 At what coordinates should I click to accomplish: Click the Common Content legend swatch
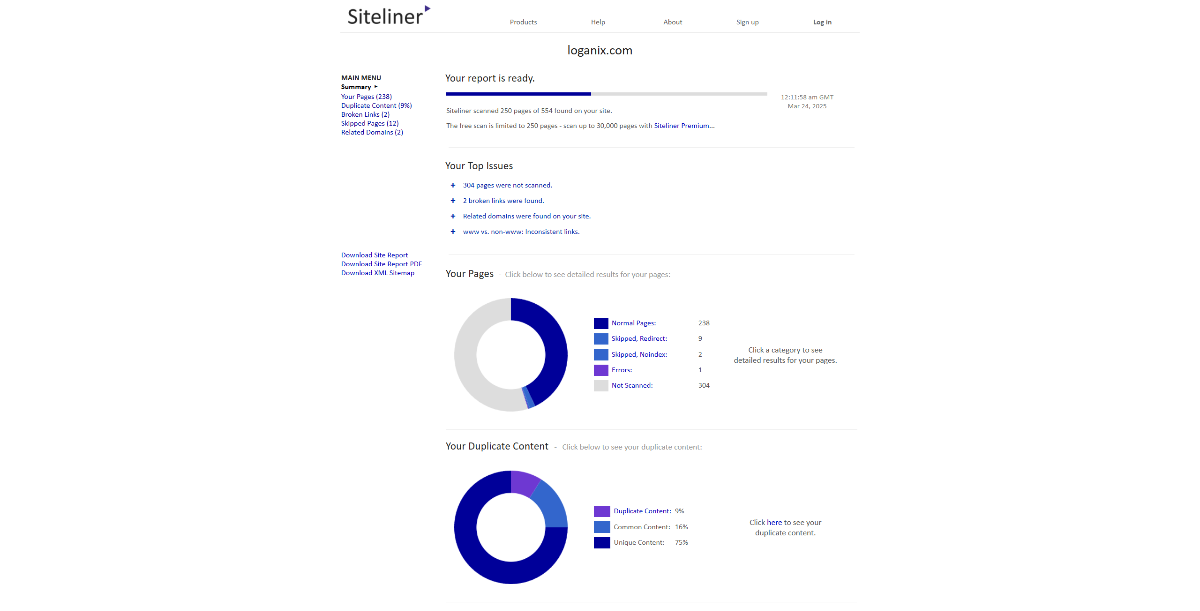click(601, 527)
